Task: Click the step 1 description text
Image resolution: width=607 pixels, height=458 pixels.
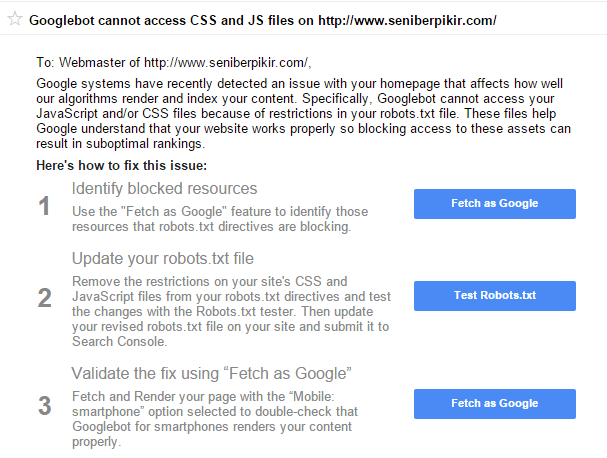Action: [x=220, y=219]
